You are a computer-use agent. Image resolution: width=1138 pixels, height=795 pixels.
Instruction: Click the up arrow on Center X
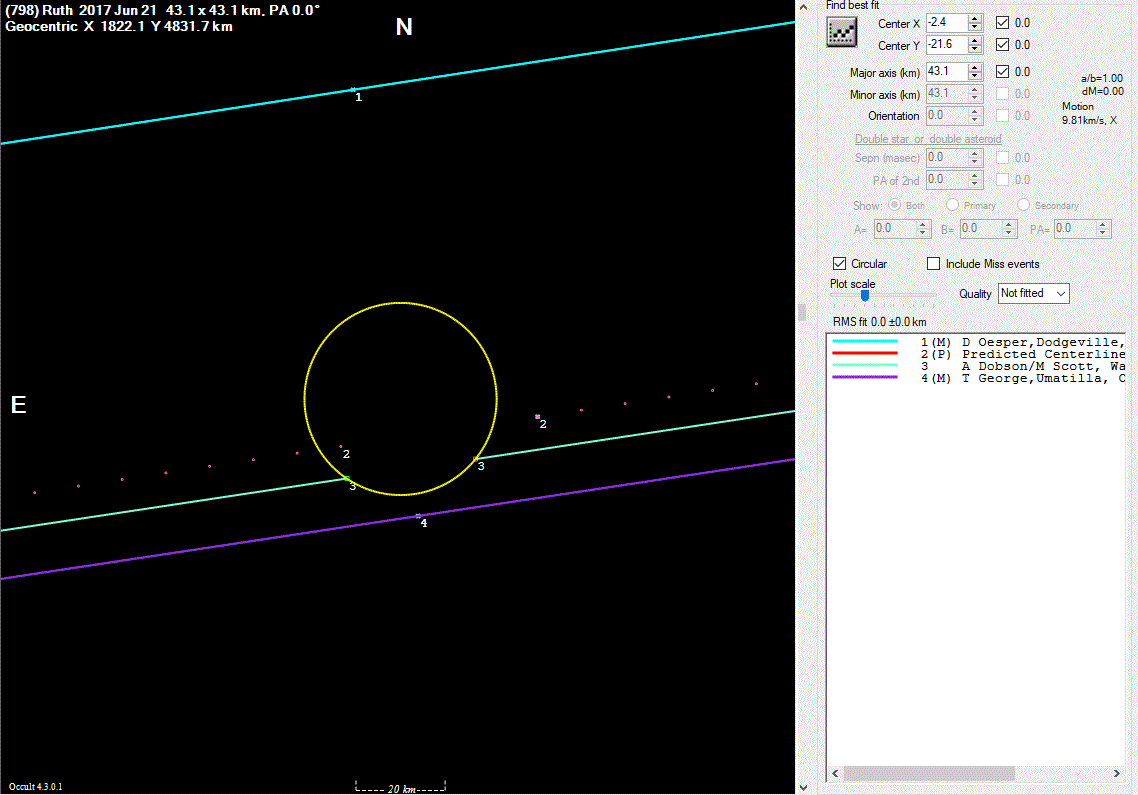coord(975,18)
